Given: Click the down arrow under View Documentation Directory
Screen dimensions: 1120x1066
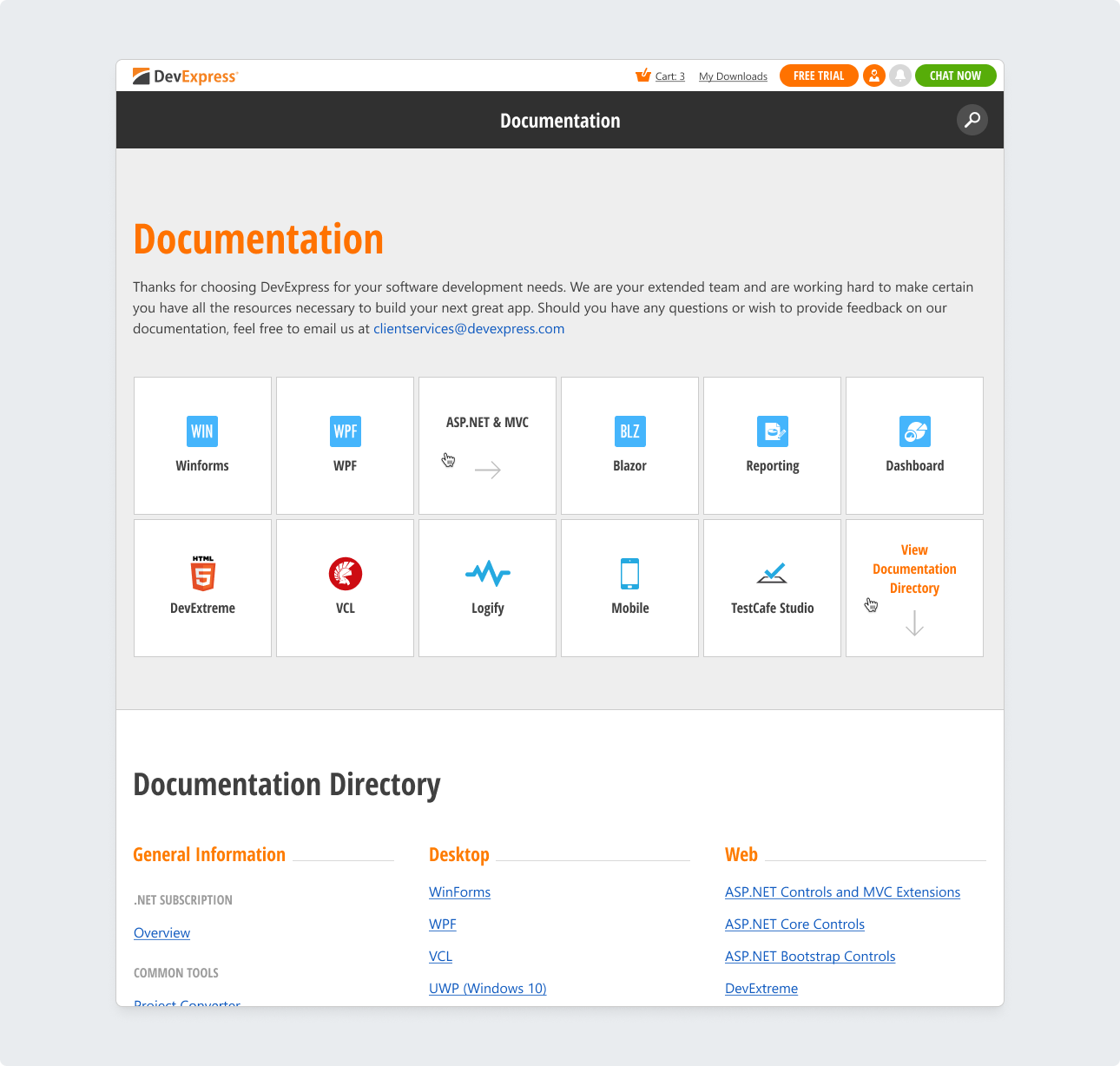Looking at the screenshot, I should coord(914,623).
